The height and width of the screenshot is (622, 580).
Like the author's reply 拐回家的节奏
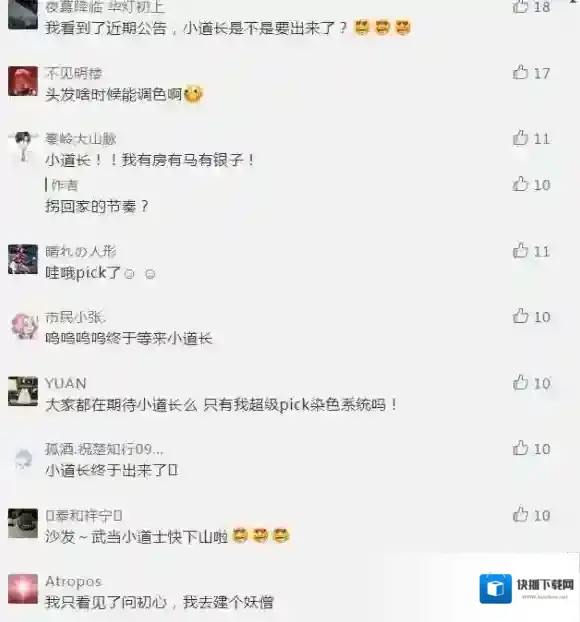coord(520,184)
